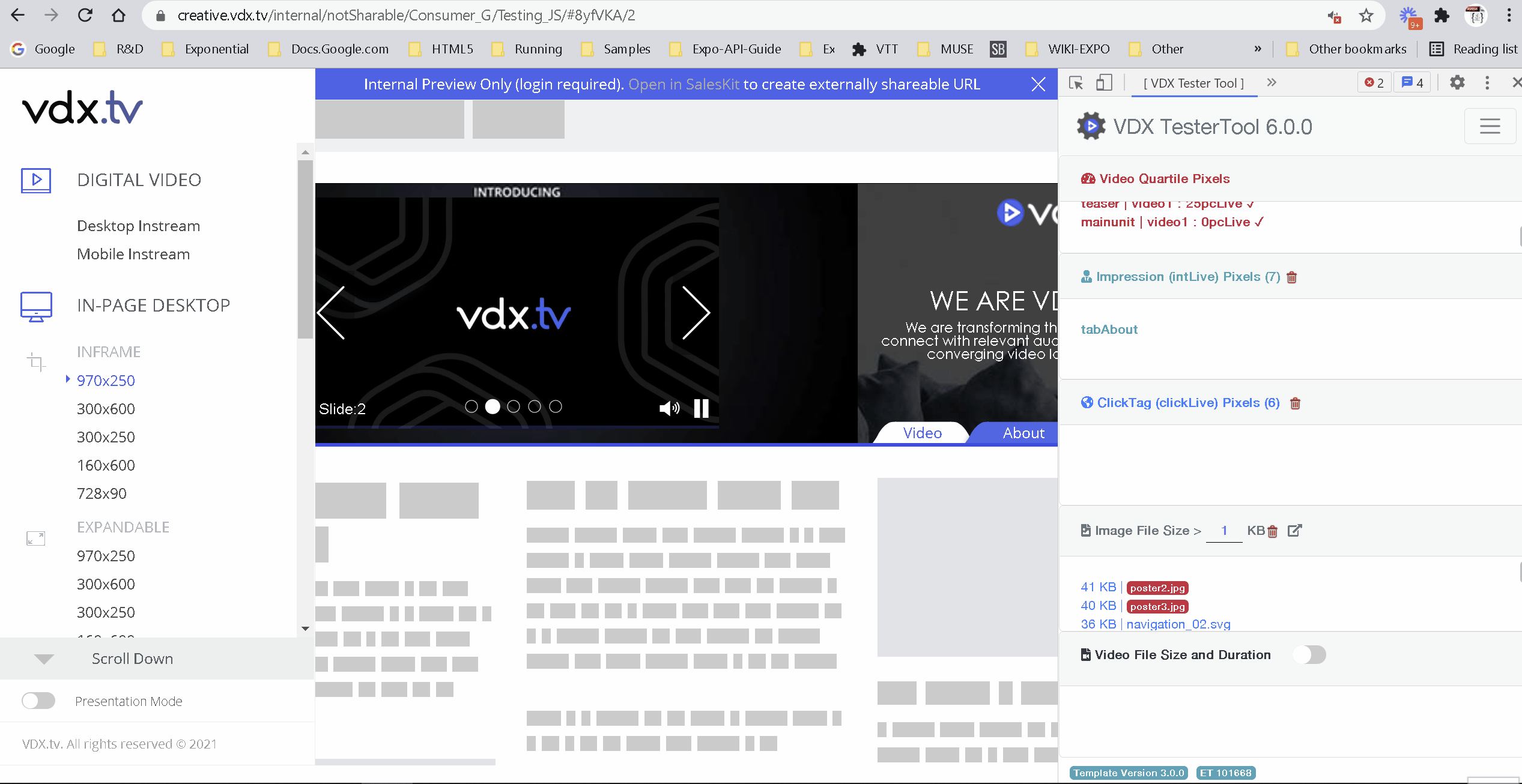
Task: Select Inframe 300x600 size
Action: click(106, 409)
